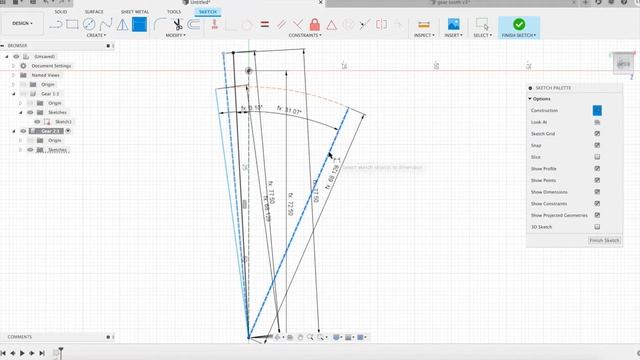Click the Orbit icon in navigation bar
Image resolution: width=640 pixels, height=360 pixels.
(278, 337)
